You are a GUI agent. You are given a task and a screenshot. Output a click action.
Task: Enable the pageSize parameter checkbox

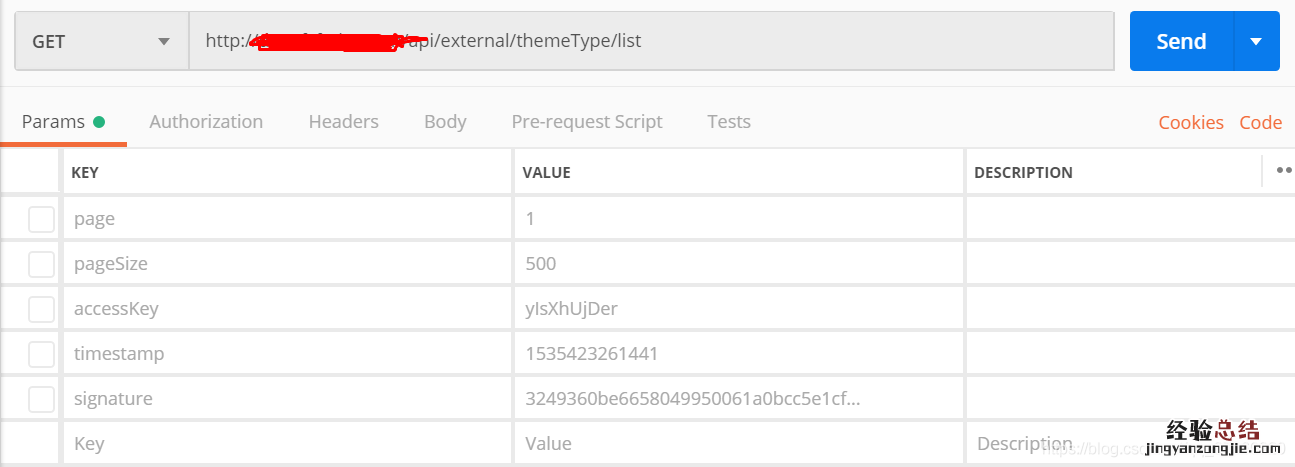click(41, 264)
